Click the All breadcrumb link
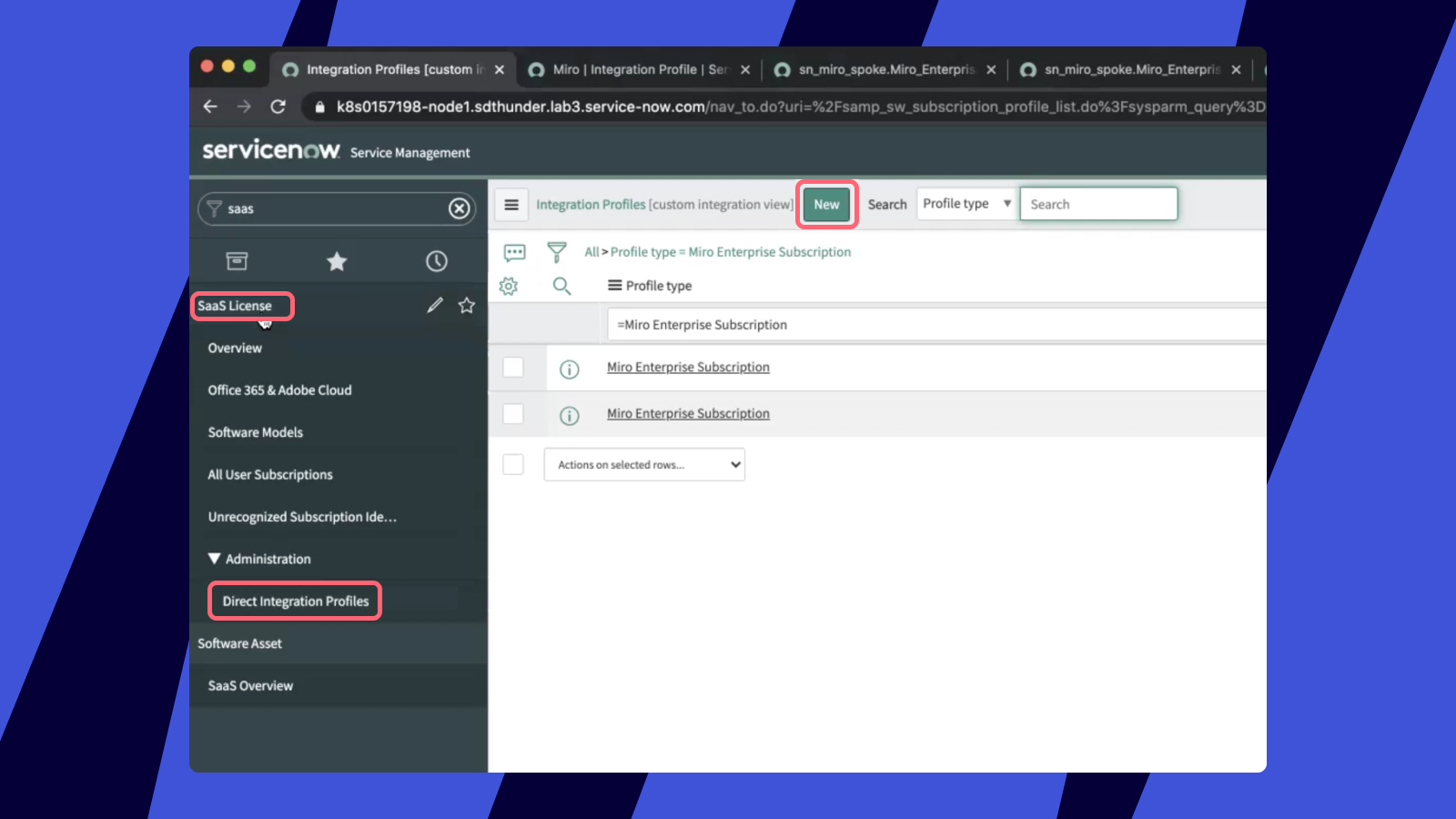1456x819 pixels. click(591, 252)
